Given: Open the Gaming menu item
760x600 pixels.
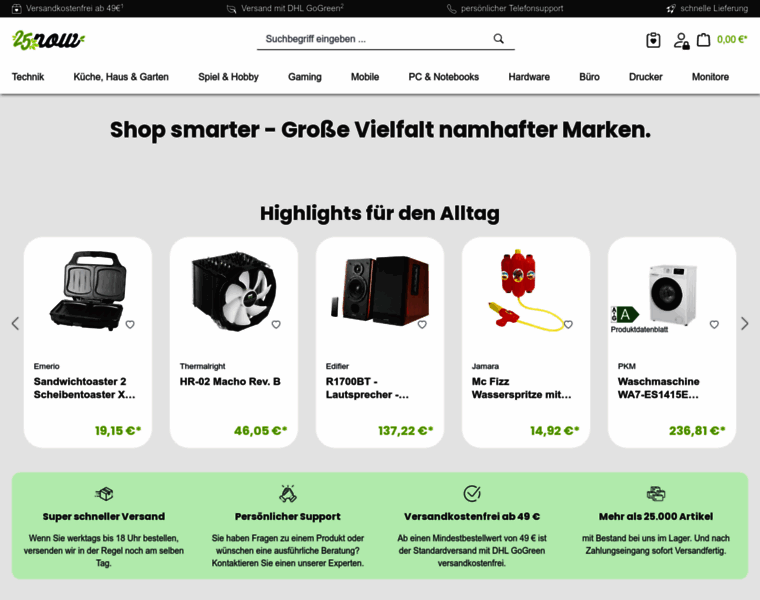Looking at the screenshot, I should tap(304, 77).
